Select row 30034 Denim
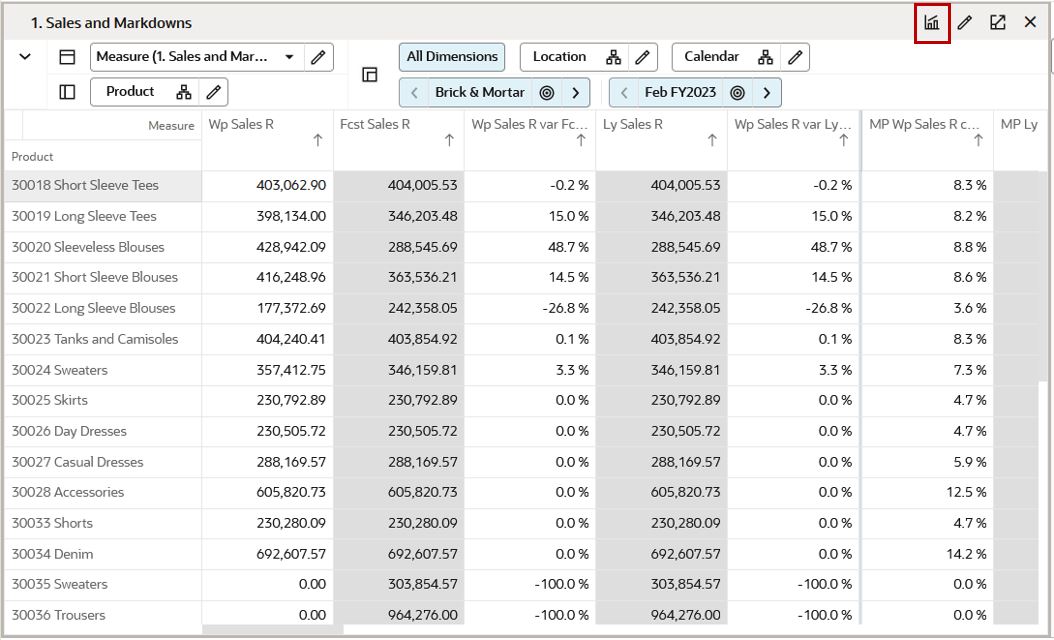This screenshot has height=640, width=1054. (x=103, y=555)
